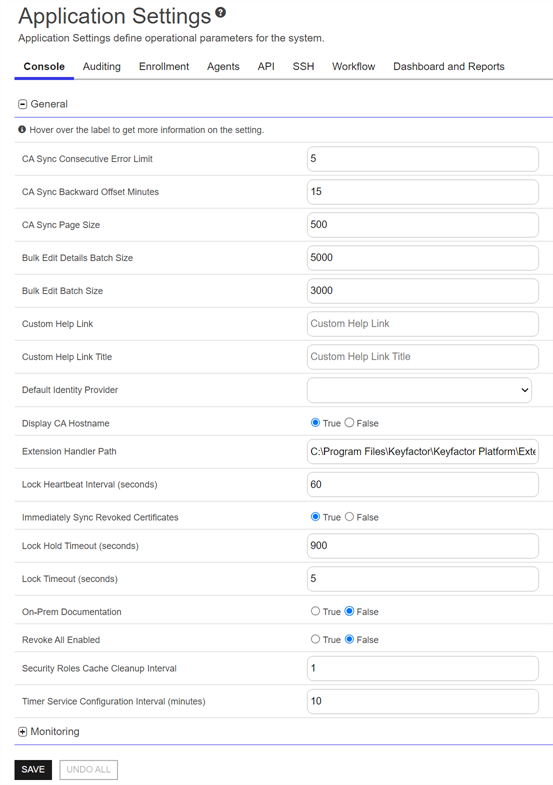Viewport: 553px width, 785px height.
Task: Click the Extension Handler Path field
Action: (x=423, y=452)
